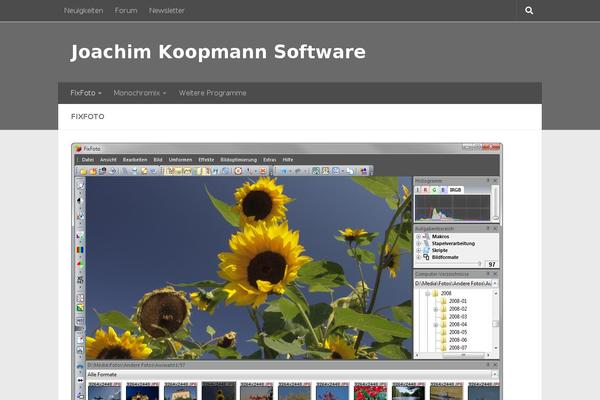This screenshot has width=600, height=400.
Task: Expand the 2008-02 folder
Action: [435, 309]
